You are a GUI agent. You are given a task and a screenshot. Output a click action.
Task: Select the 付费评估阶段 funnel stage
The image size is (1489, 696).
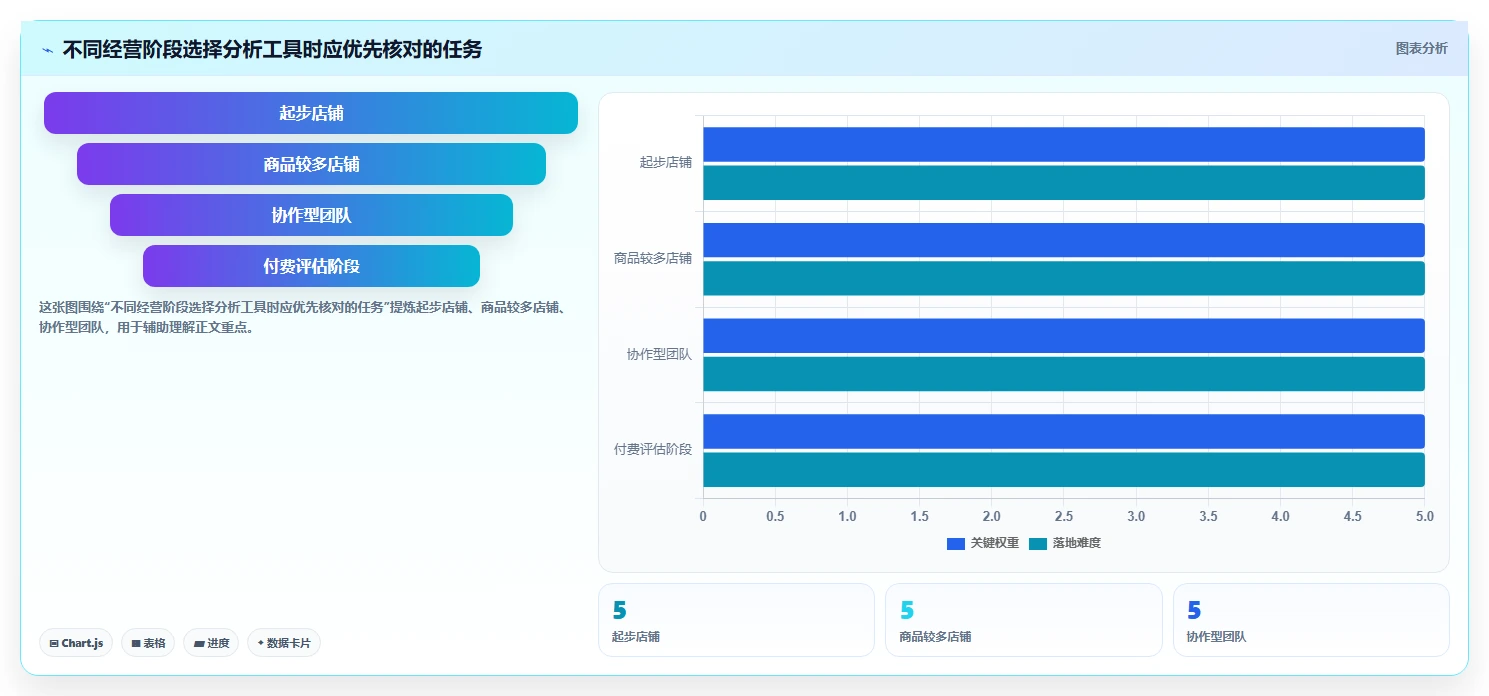(x=311, y=266)
